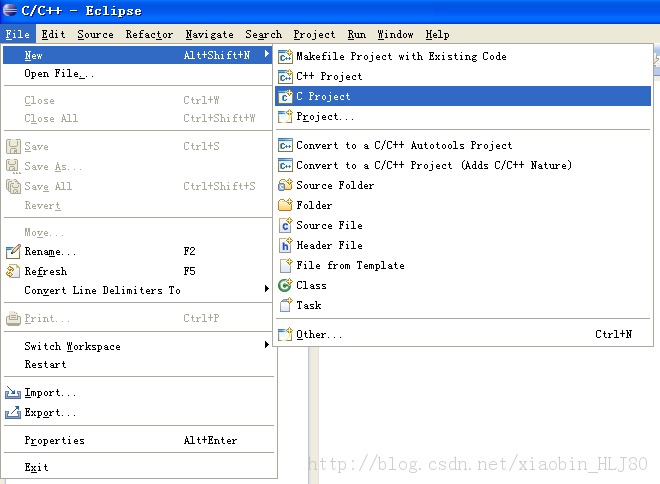Click the Ctrl+N shortcut beside Other...
660x484 pixels.
613,334
